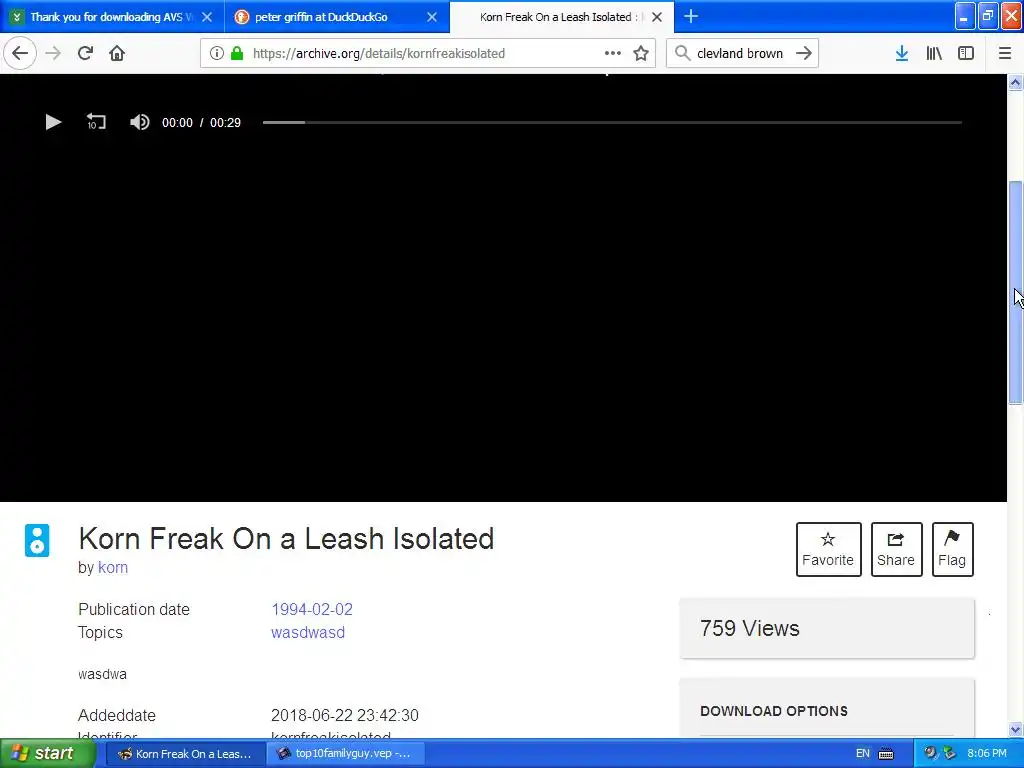Open the korn creator link
The width and height of the screenshot is (1024, 768).
click(x=113, y=568)
